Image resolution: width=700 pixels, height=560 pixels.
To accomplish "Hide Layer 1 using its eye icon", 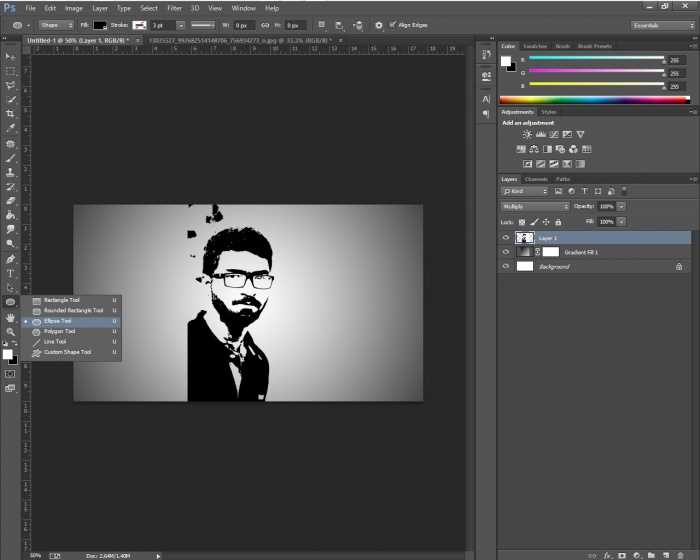I will [x=506, y=238].
